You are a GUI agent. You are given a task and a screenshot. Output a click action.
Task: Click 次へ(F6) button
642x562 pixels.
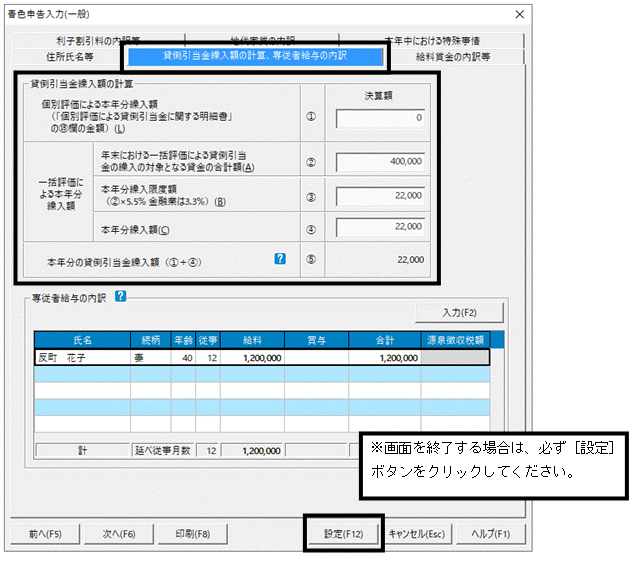click(x=119, y=534)
